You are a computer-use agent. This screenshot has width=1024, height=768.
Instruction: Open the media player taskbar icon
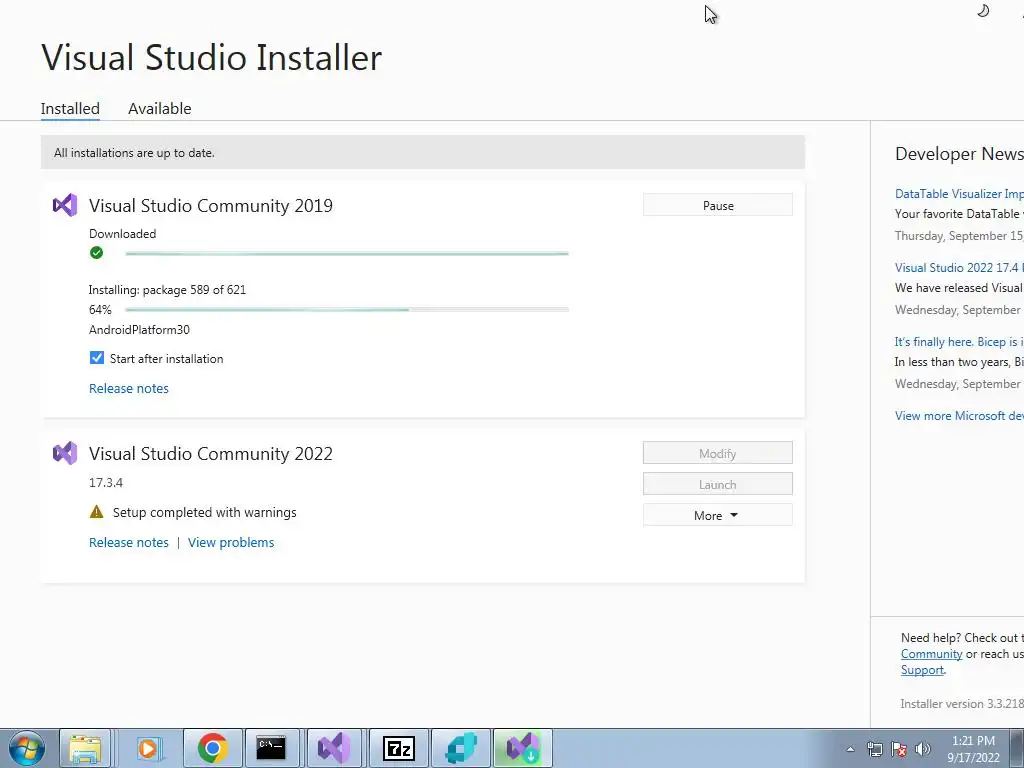click(148, 748)
